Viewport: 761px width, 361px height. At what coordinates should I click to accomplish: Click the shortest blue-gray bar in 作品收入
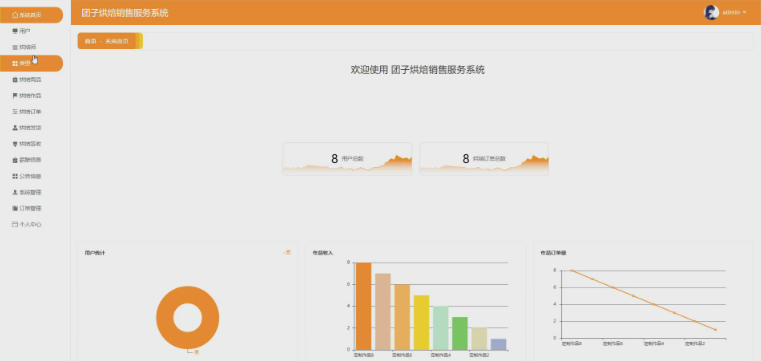pos(498,345)
